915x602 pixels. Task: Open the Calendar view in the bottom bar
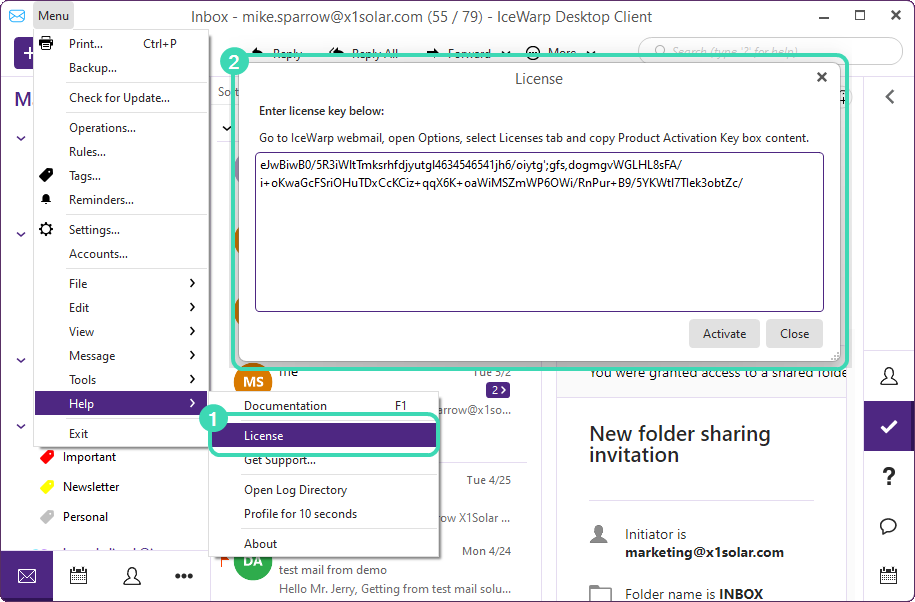pos(78,576)
